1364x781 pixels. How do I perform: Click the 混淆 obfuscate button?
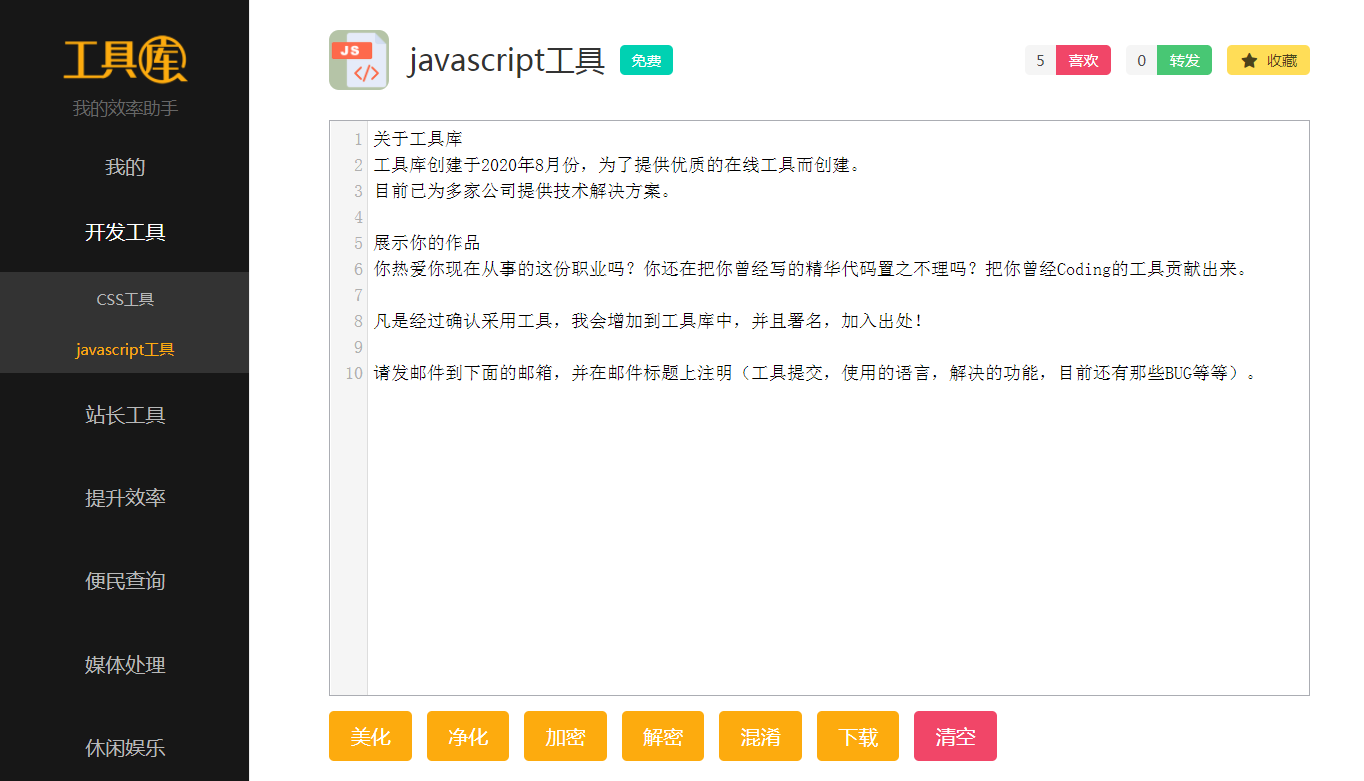pos(760,737)
